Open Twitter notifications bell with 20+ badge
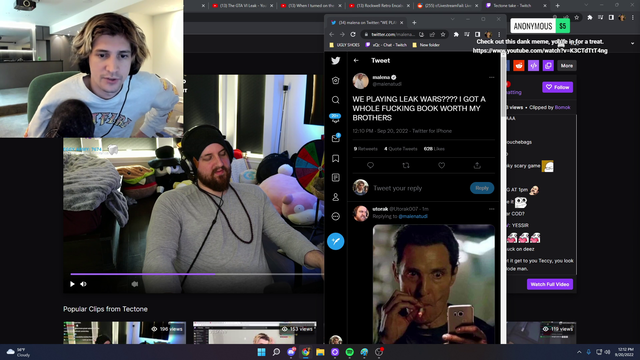This screenshot has height=360, width=640. [x=336, y=118]
